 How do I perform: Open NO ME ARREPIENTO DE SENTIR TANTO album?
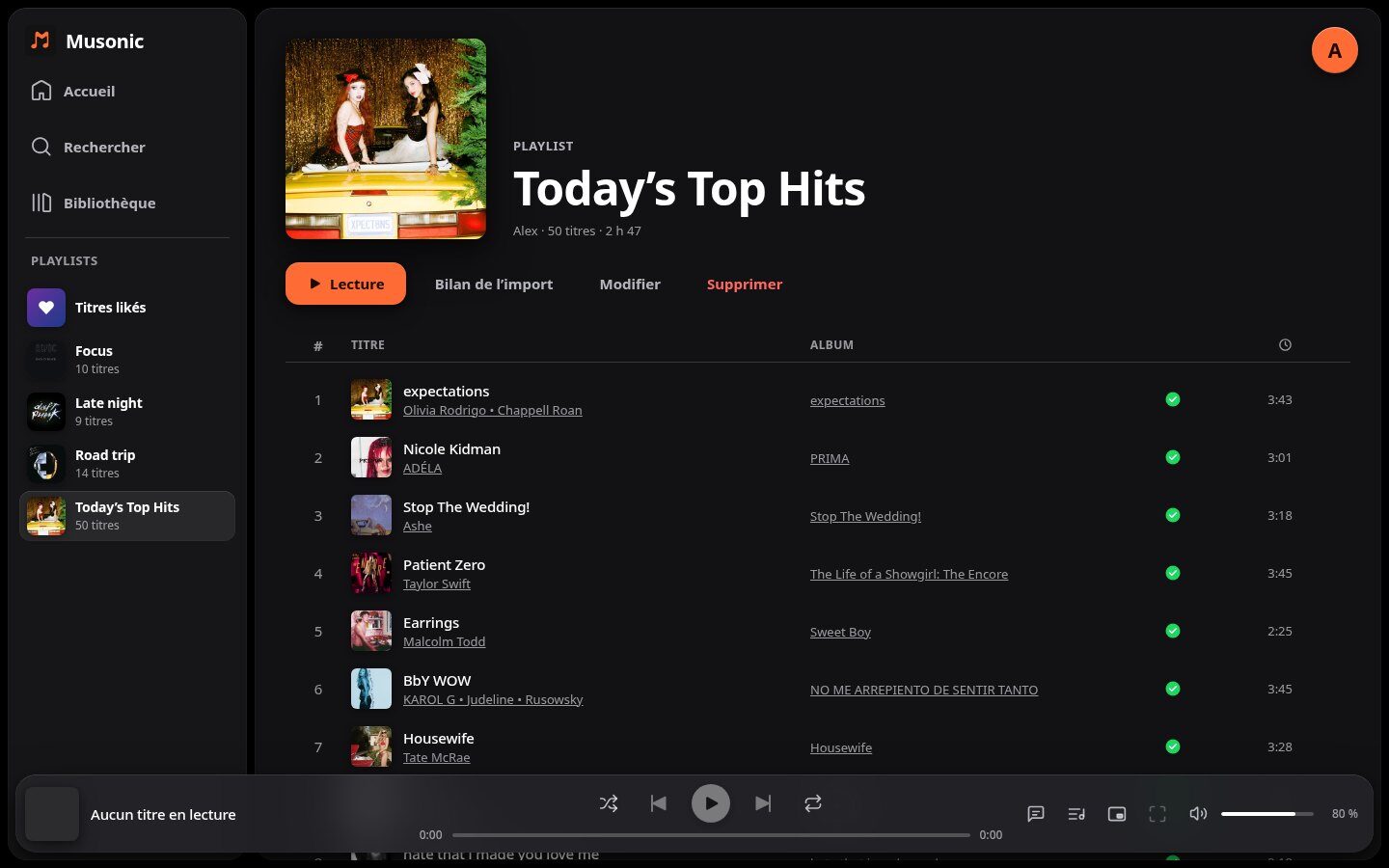(924, 691)
